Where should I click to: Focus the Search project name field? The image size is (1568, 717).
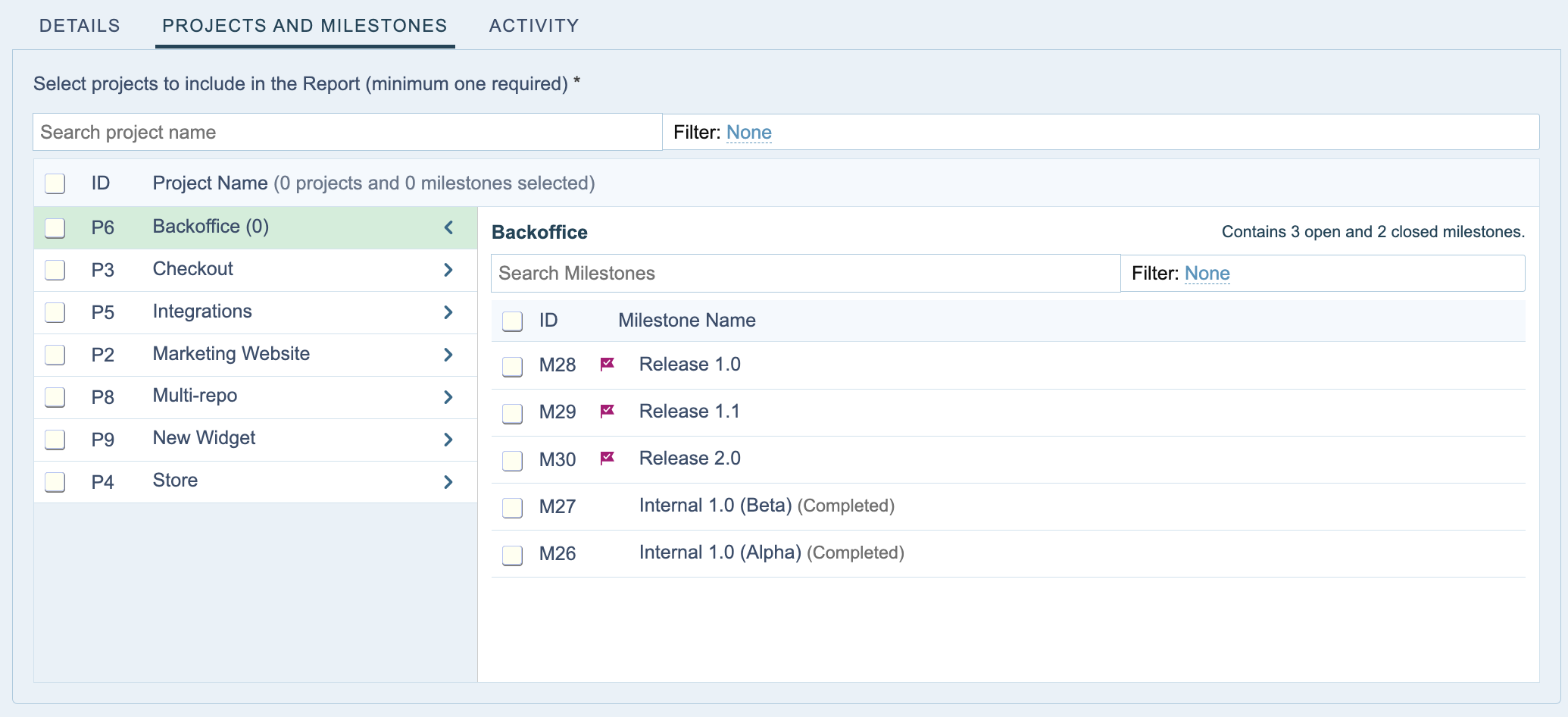pyautogui.click(x=347, y=133)
